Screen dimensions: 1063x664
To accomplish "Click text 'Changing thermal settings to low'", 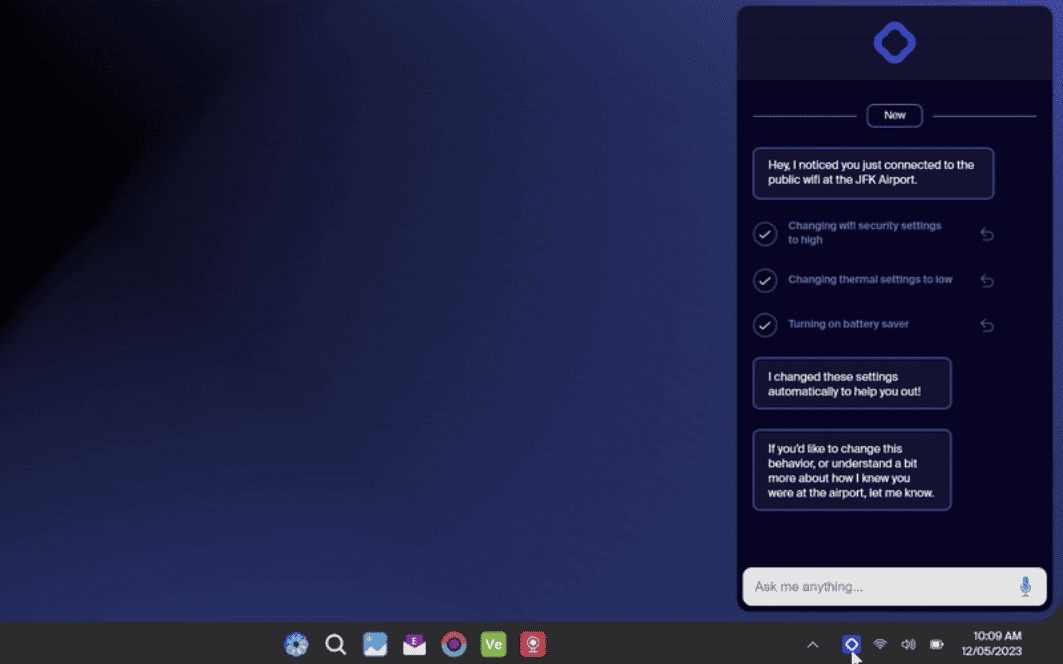I will (870, 279).
